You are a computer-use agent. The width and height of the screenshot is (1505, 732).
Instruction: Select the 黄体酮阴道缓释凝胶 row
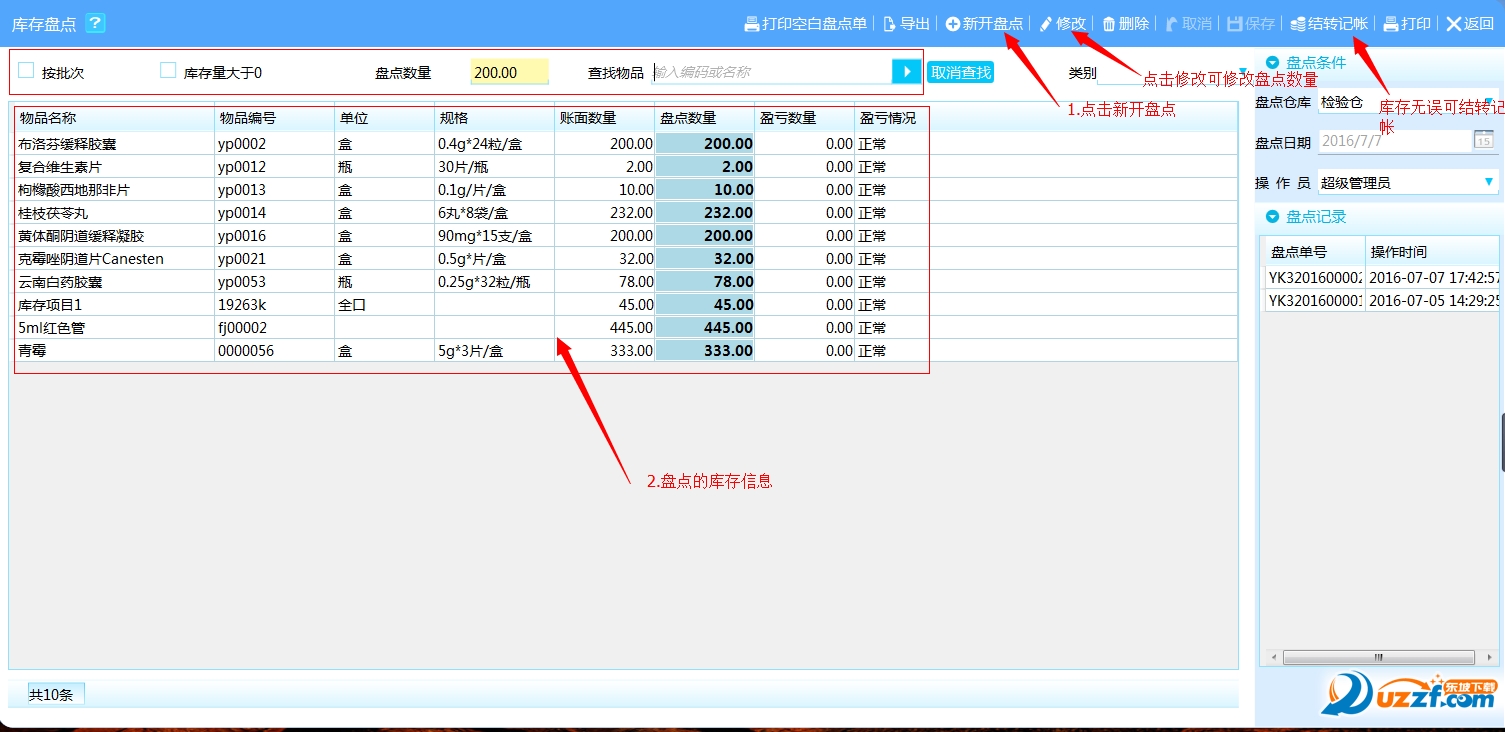click(625, 236)
